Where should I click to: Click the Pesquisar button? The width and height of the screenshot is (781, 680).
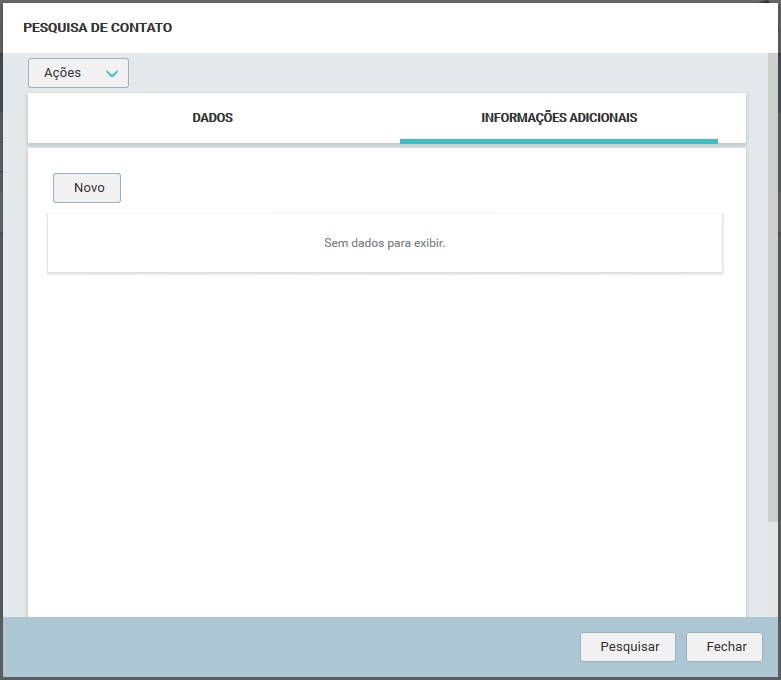[x=628, y=647]
